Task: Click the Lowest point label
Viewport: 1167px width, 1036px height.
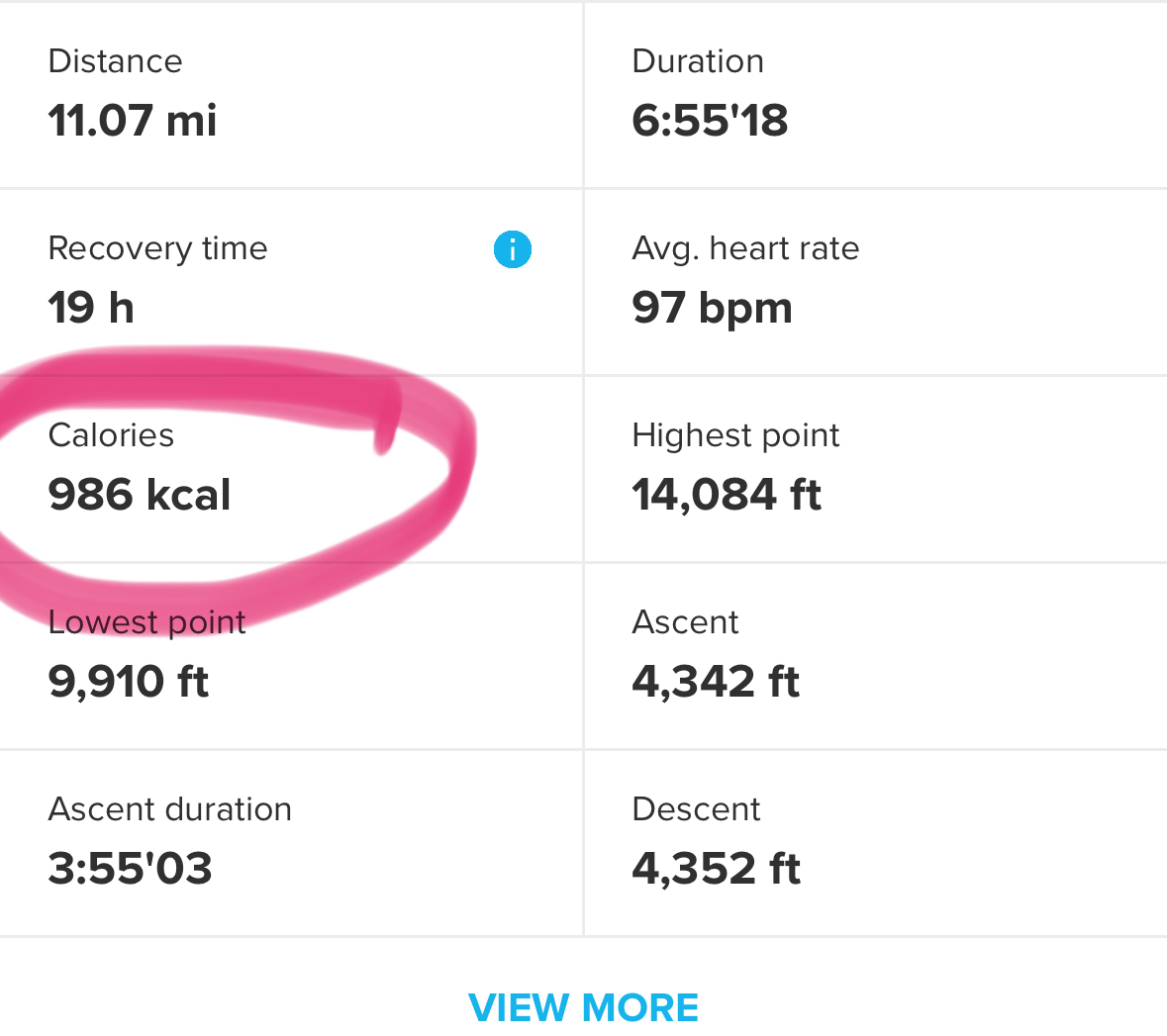Action: [x=146, y=623]
